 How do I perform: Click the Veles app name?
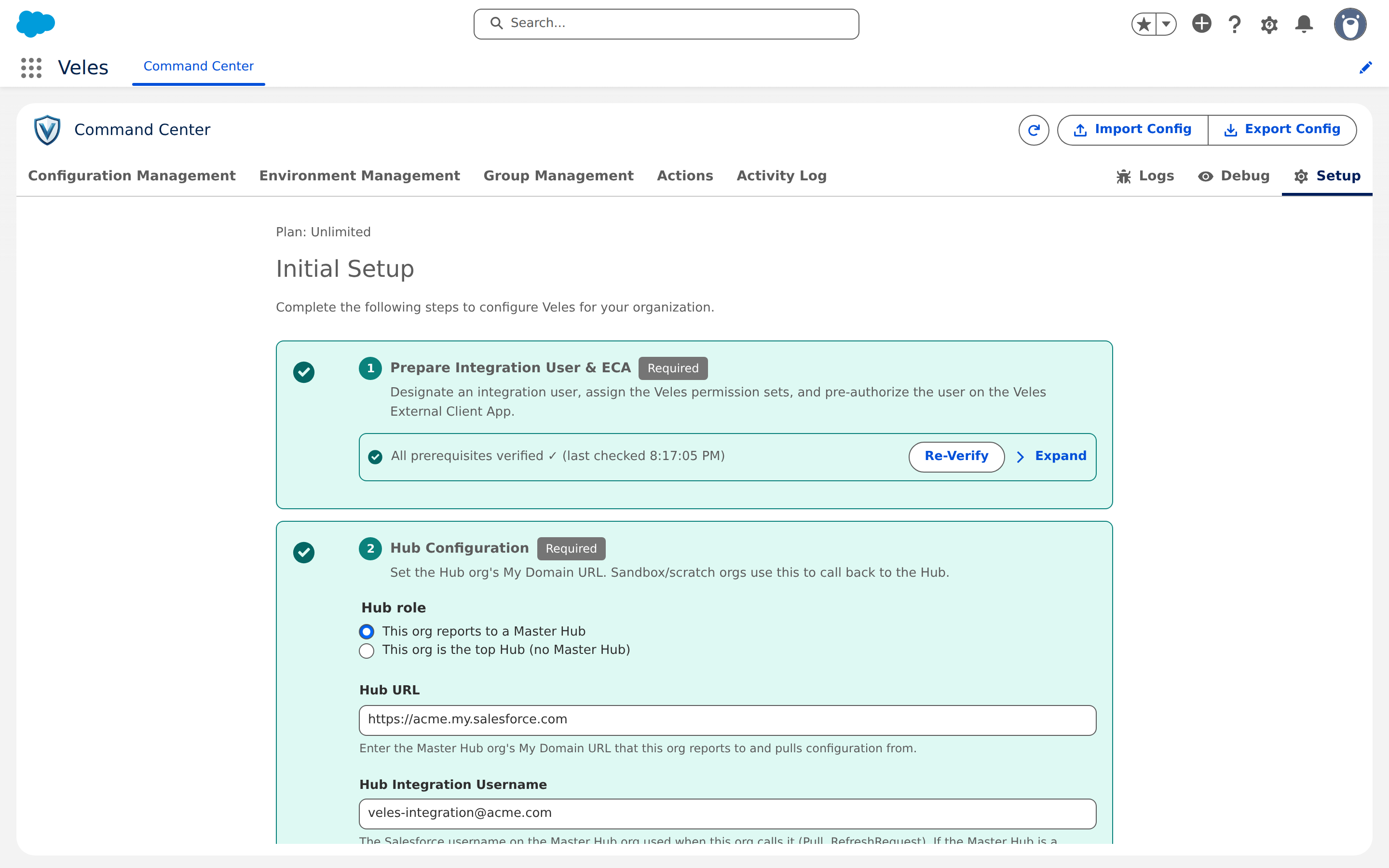click(x=83, y=68)
